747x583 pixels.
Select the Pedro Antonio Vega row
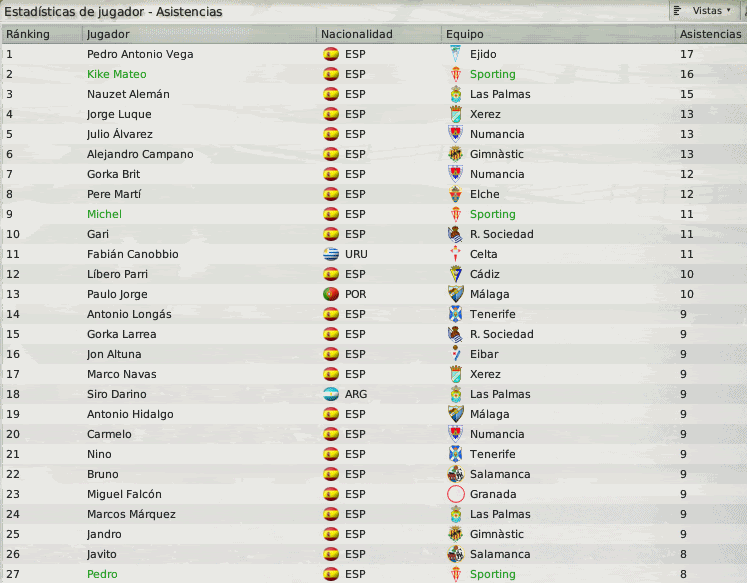pos(374,54)
